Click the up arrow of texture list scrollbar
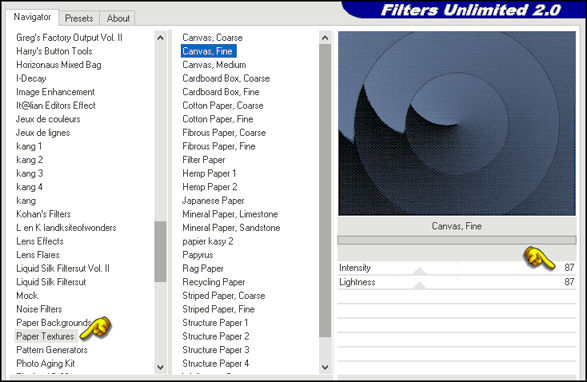Image resolution: width=587 pixels, height=382 pixels. (x=325, y=37)
